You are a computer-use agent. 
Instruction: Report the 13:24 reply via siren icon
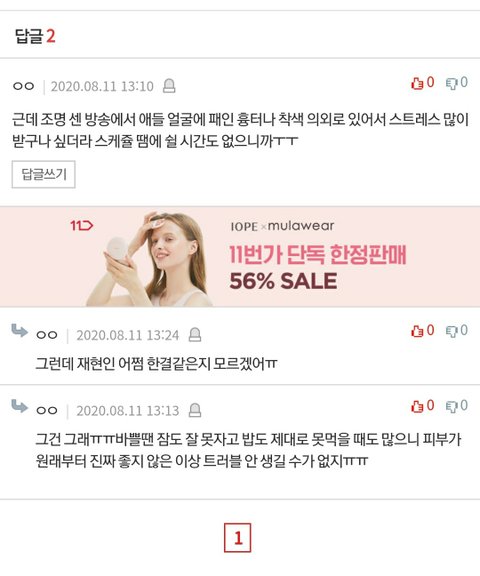[x=195, y=335]
